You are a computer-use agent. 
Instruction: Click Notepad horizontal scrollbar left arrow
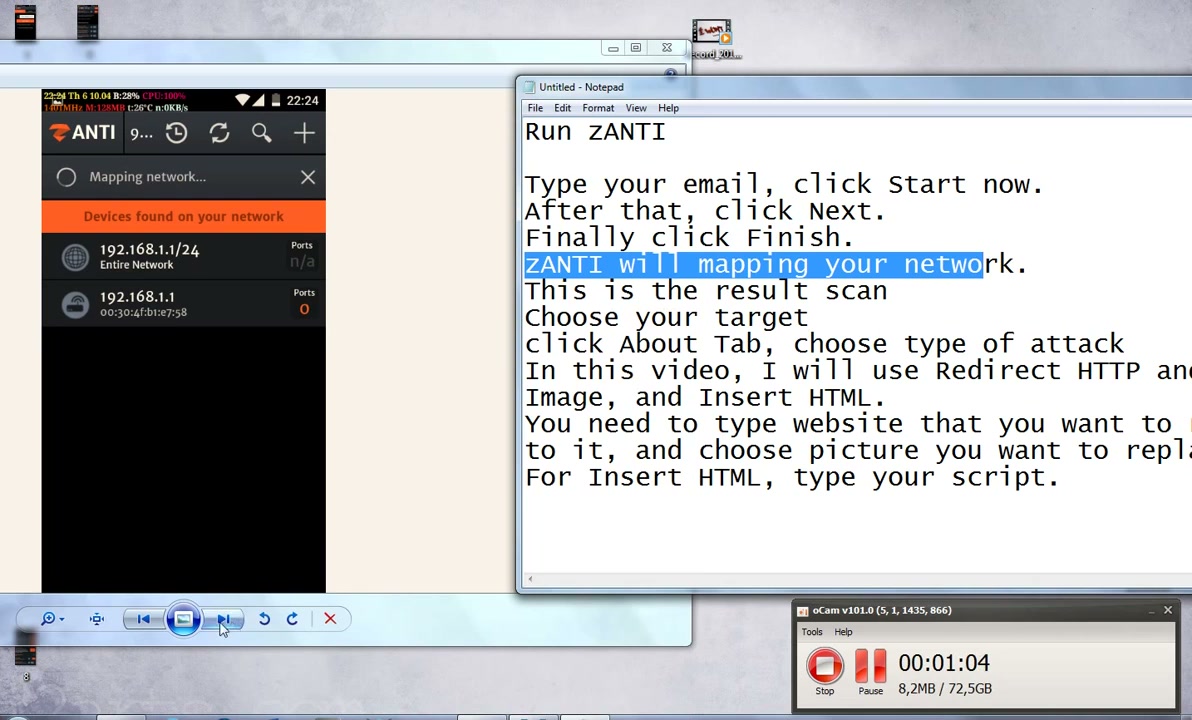pos(530,579)
